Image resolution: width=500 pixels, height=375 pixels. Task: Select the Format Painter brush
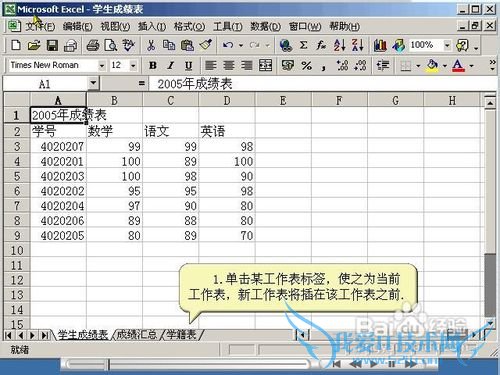[206, 45]
